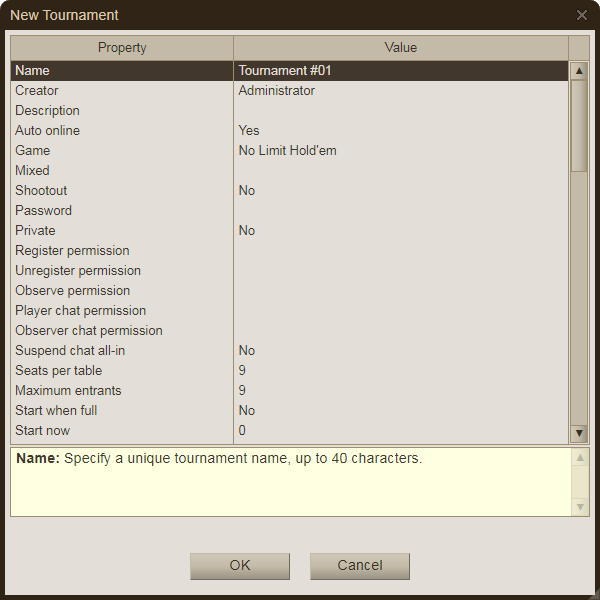
Task: Click the Property column header
Action: (x=122, y=48)
